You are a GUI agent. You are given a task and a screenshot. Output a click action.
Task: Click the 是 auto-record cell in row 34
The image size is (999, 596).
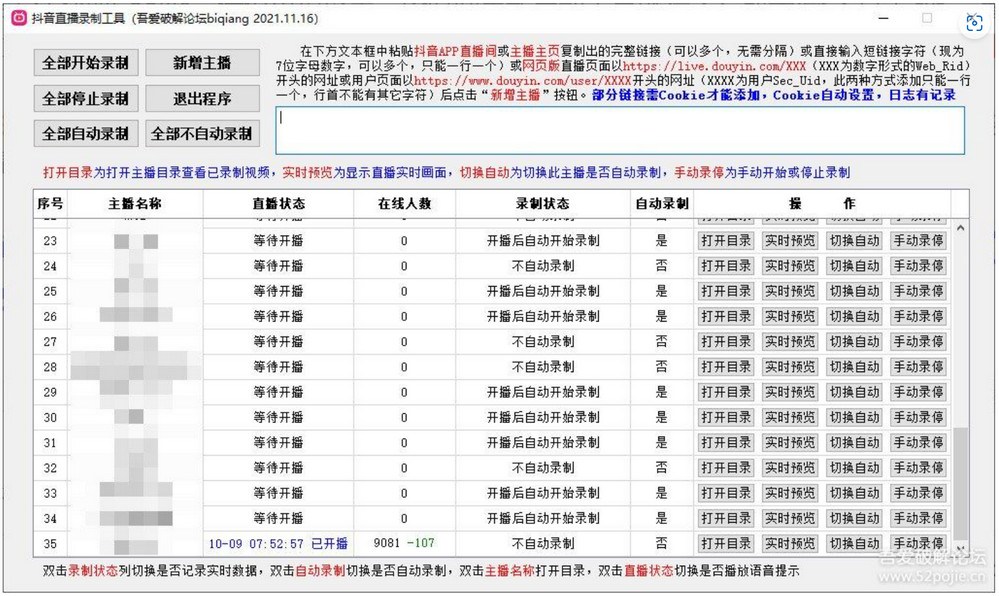662,518
